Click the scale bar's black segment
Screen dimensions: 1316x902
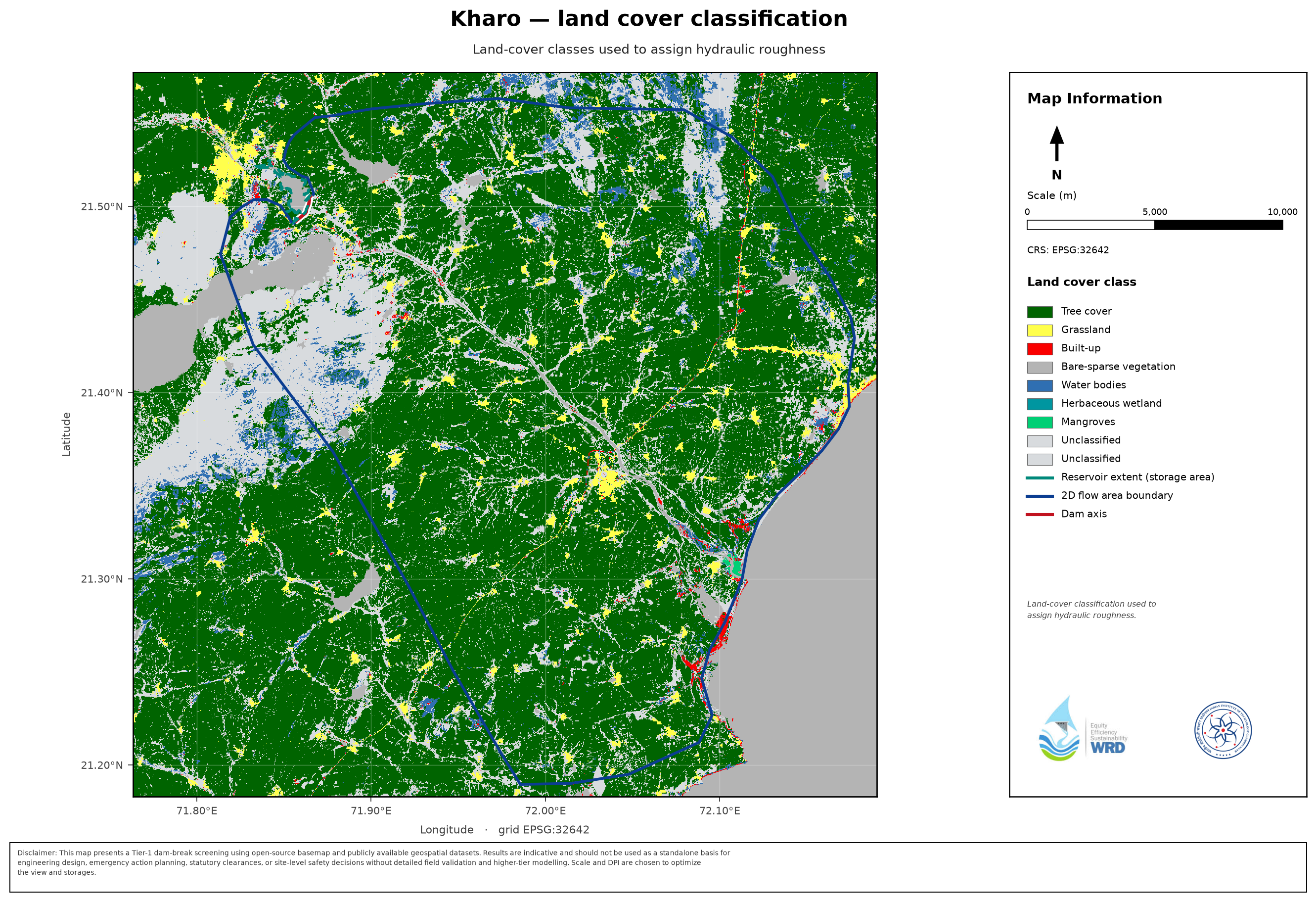coord(1219,225)
